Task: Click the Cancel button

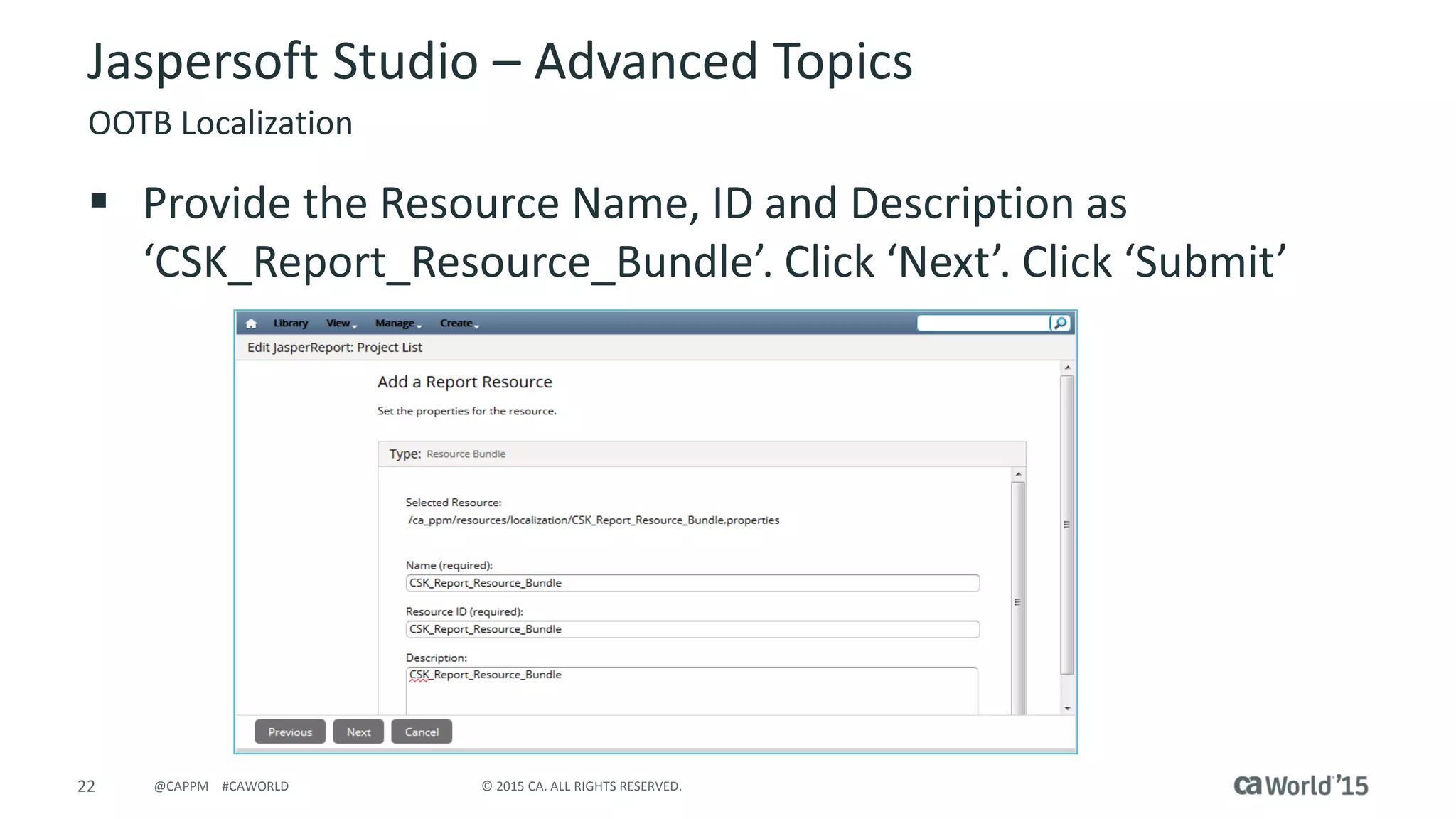Action: [422, 732]
